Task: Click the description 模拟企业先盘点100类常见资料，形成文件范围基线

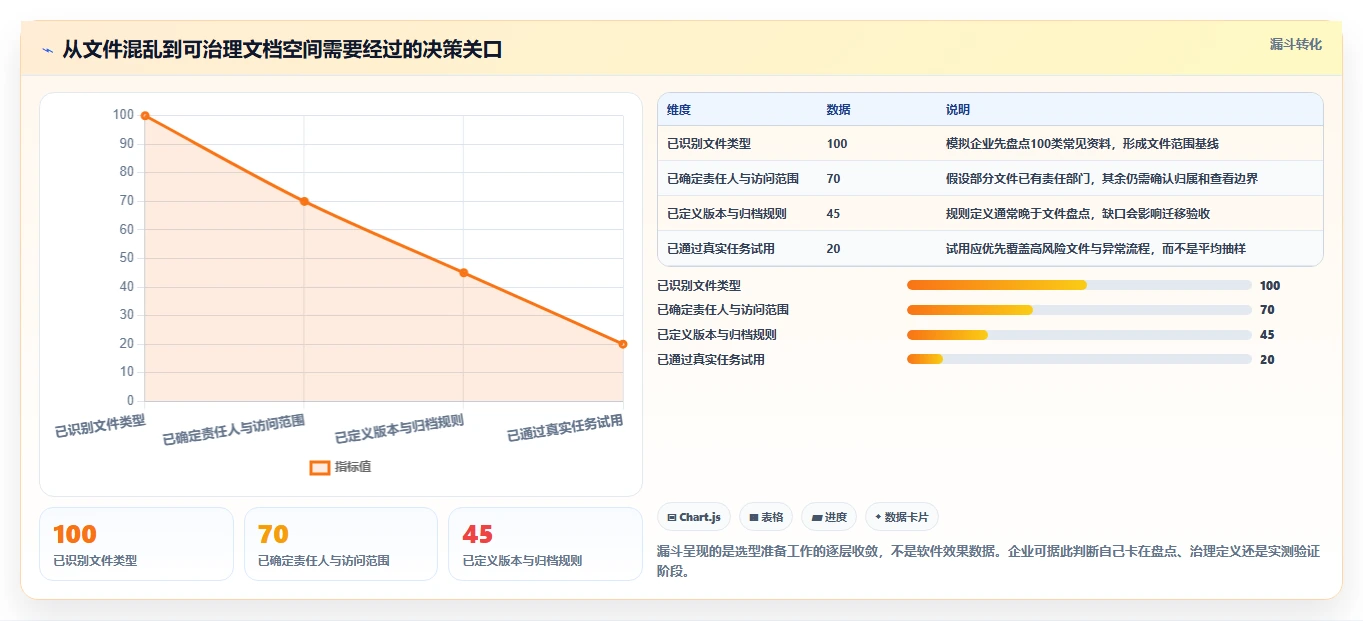Action: coord(1082,144)
